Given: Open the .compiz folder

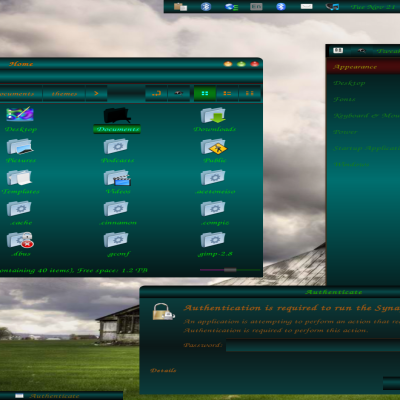Looking at the screenshot, I should (213, 209).
